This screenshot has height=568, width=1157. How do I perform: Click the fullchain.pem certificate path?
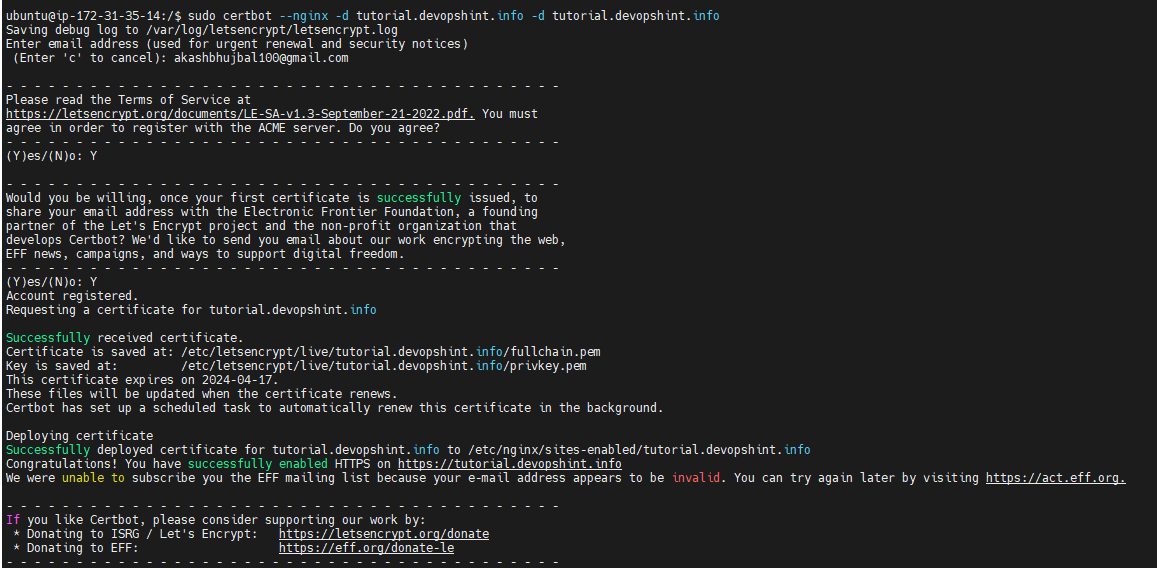tap(391, 352)
